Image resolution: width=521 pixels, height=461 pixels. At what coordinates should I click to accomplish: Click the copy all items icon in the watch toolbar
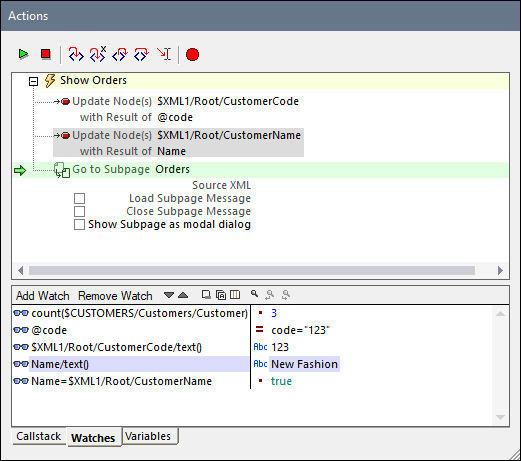coord(221,295)
